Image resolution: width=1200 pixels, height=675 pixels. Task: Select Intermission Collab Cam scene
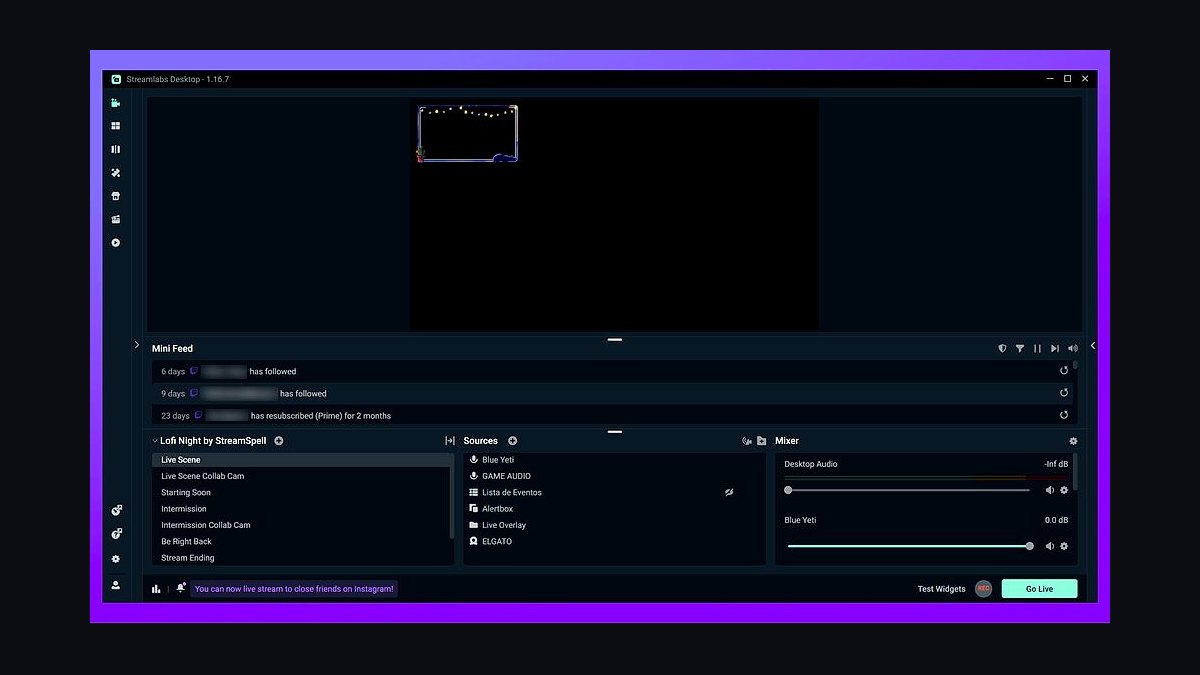302,525
